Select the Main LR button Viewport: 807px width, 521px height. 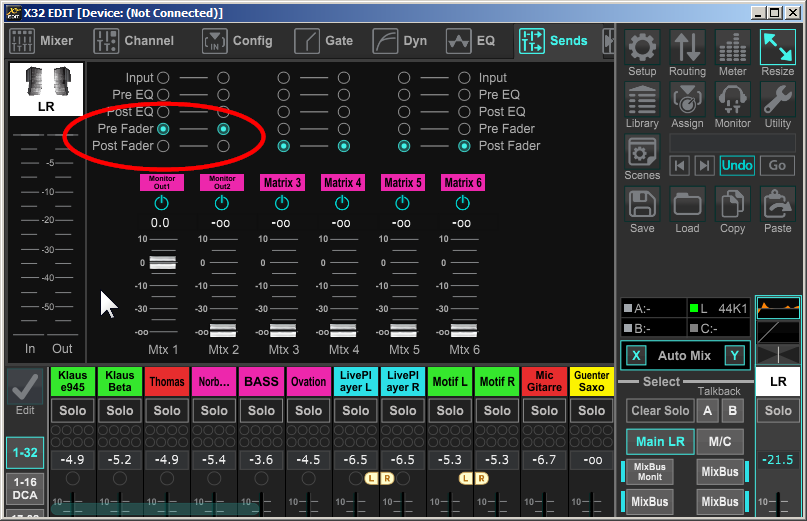pyautogui.click(x=660, y=442)
